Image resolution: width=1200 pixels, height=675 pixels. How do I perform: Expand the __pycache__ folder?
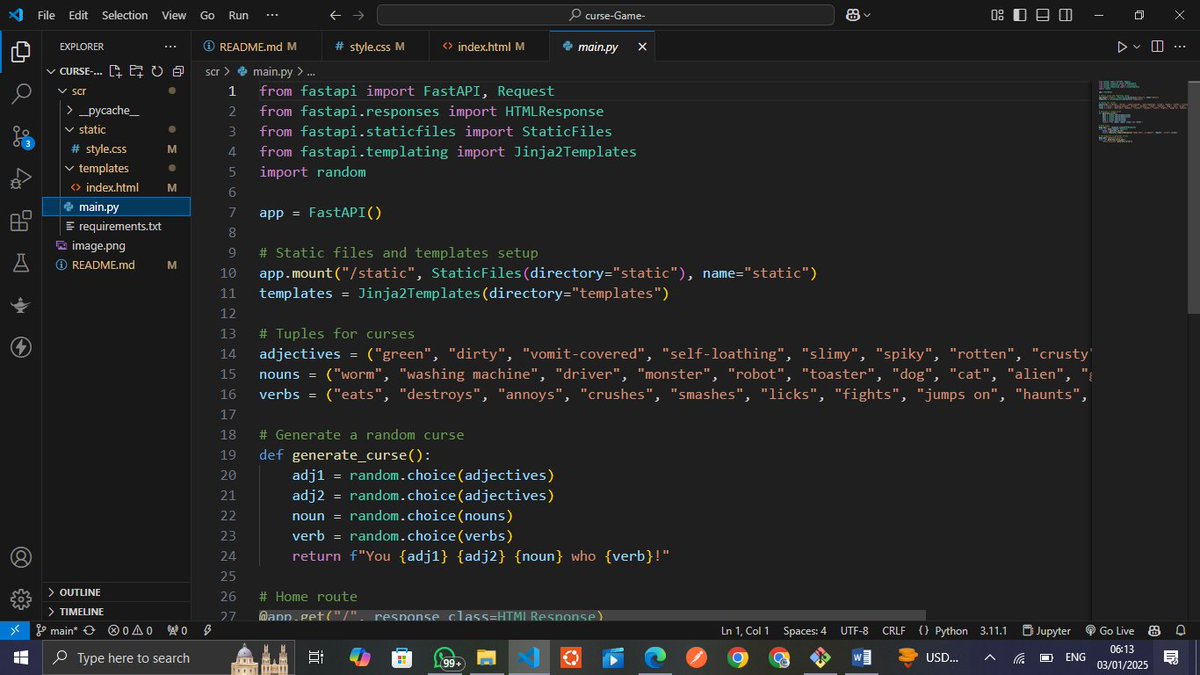click(69, 110)
